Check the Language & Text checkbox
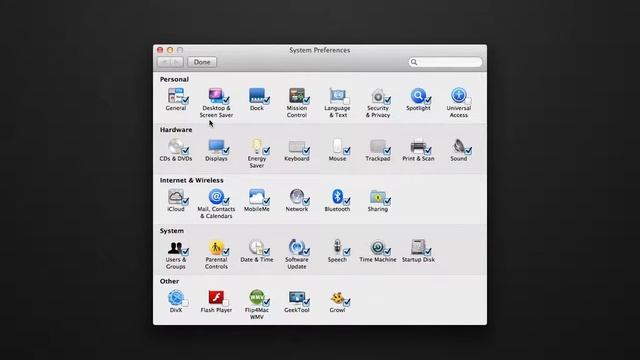 pos(347,101)
